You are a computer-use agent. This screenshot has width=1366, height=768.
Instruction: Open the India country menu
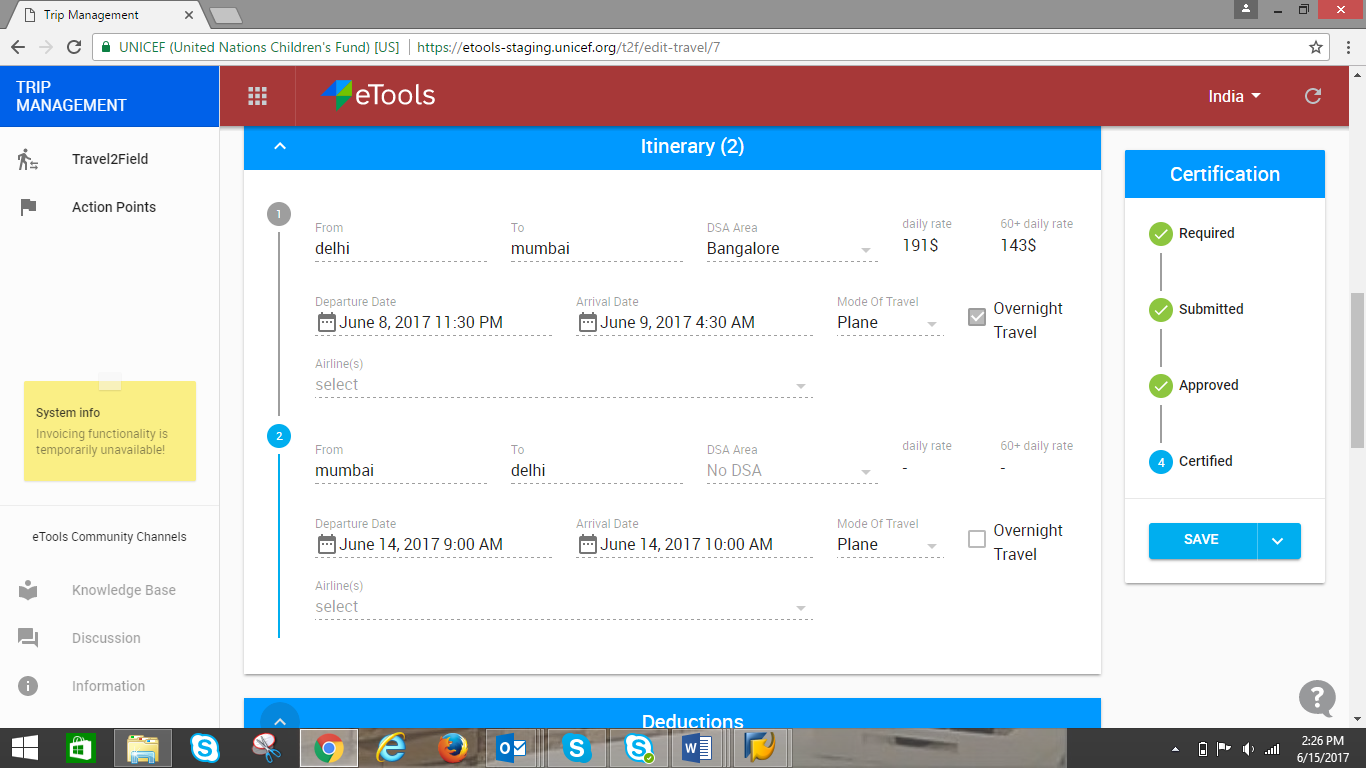[x=1234, y=96]
